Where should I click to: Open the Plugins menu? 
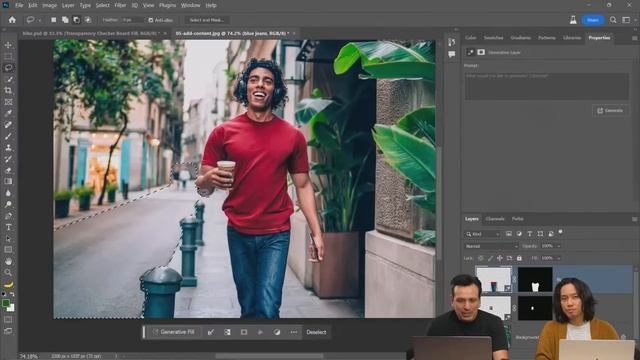click(x=167, y=5)
